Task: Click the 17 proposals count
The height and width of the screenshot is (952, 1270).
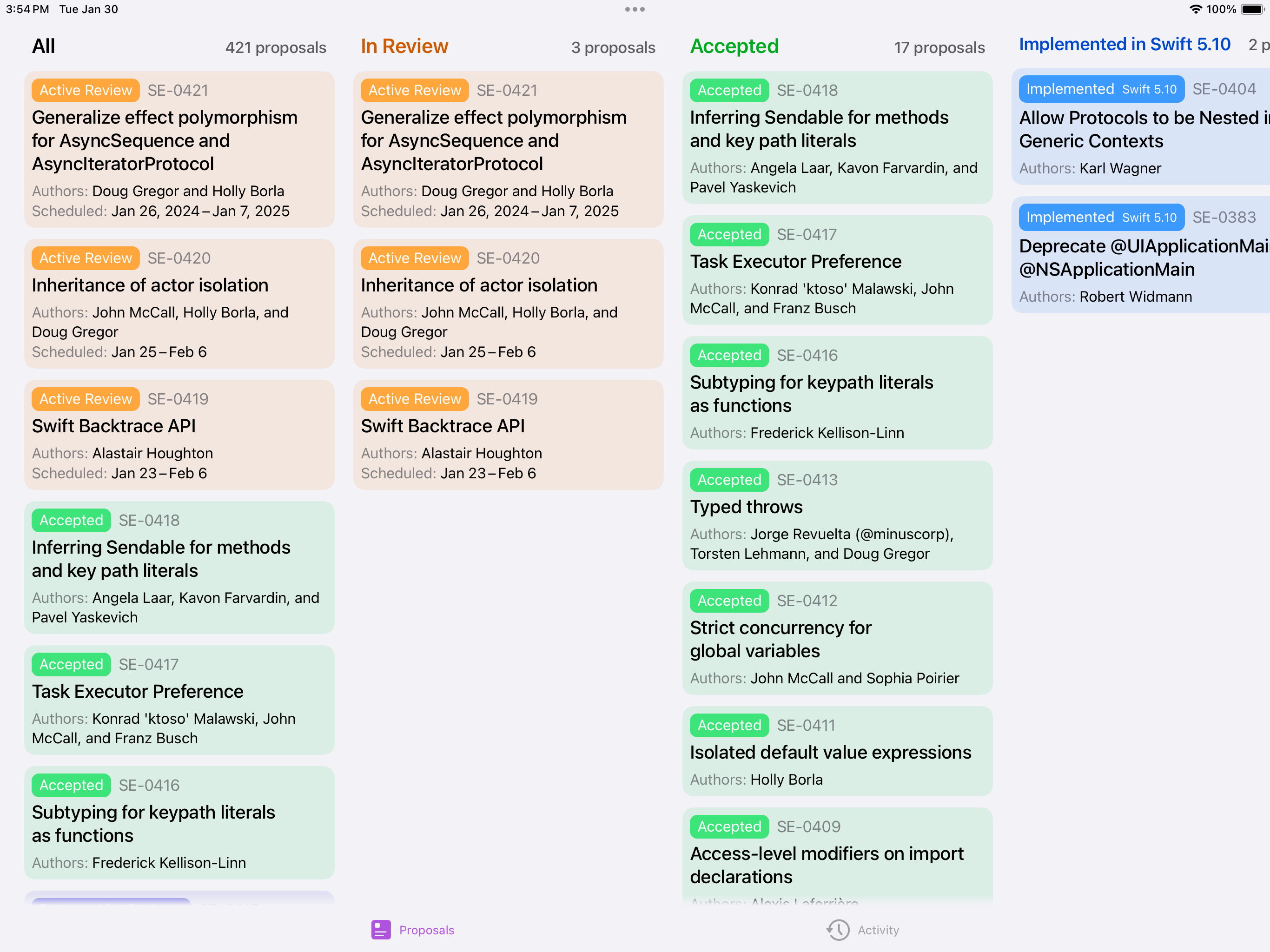Action: click(x=939, y=48)
